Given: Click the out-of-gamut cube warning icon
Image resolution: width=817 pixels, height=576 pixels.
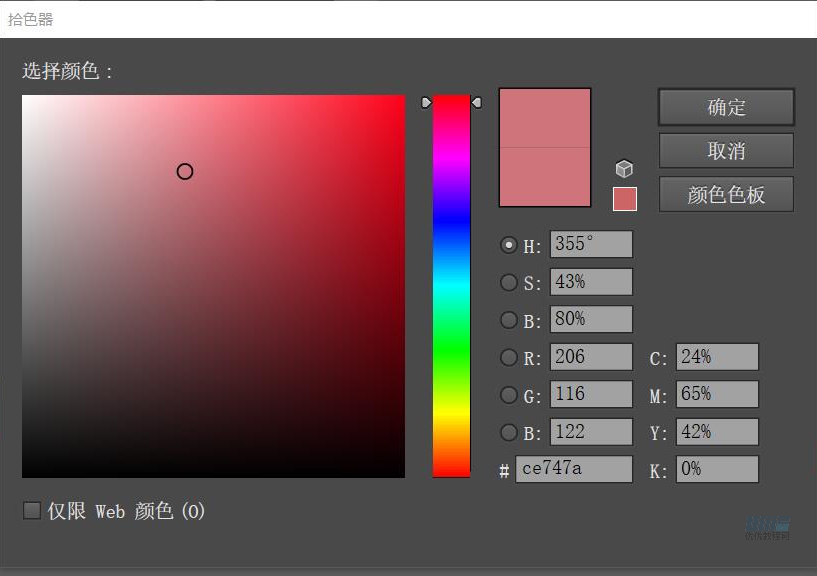Looking at the screenshot, I should pos(624,169).
